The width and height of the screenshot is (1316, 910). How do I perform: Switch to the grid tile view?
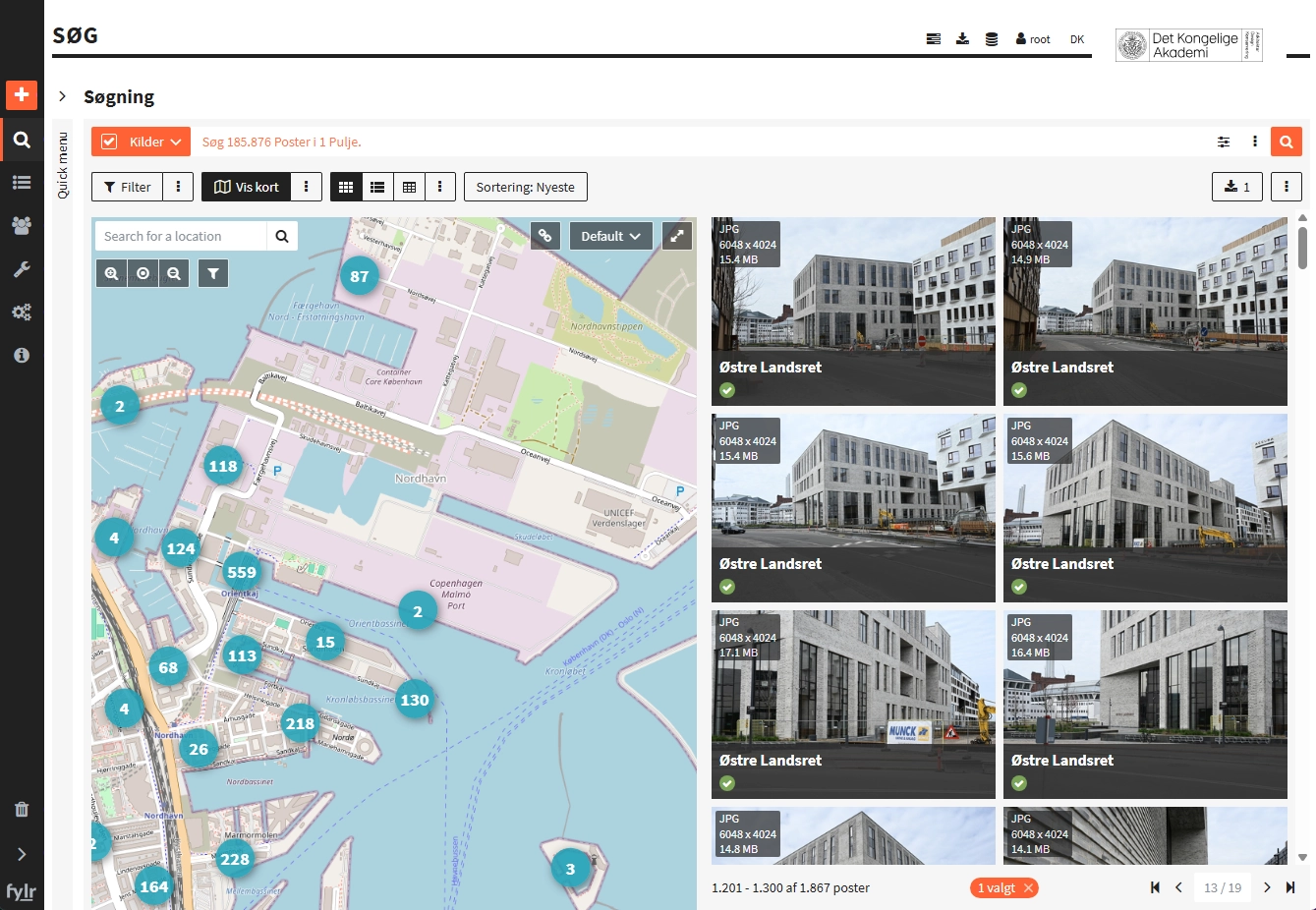346,187
